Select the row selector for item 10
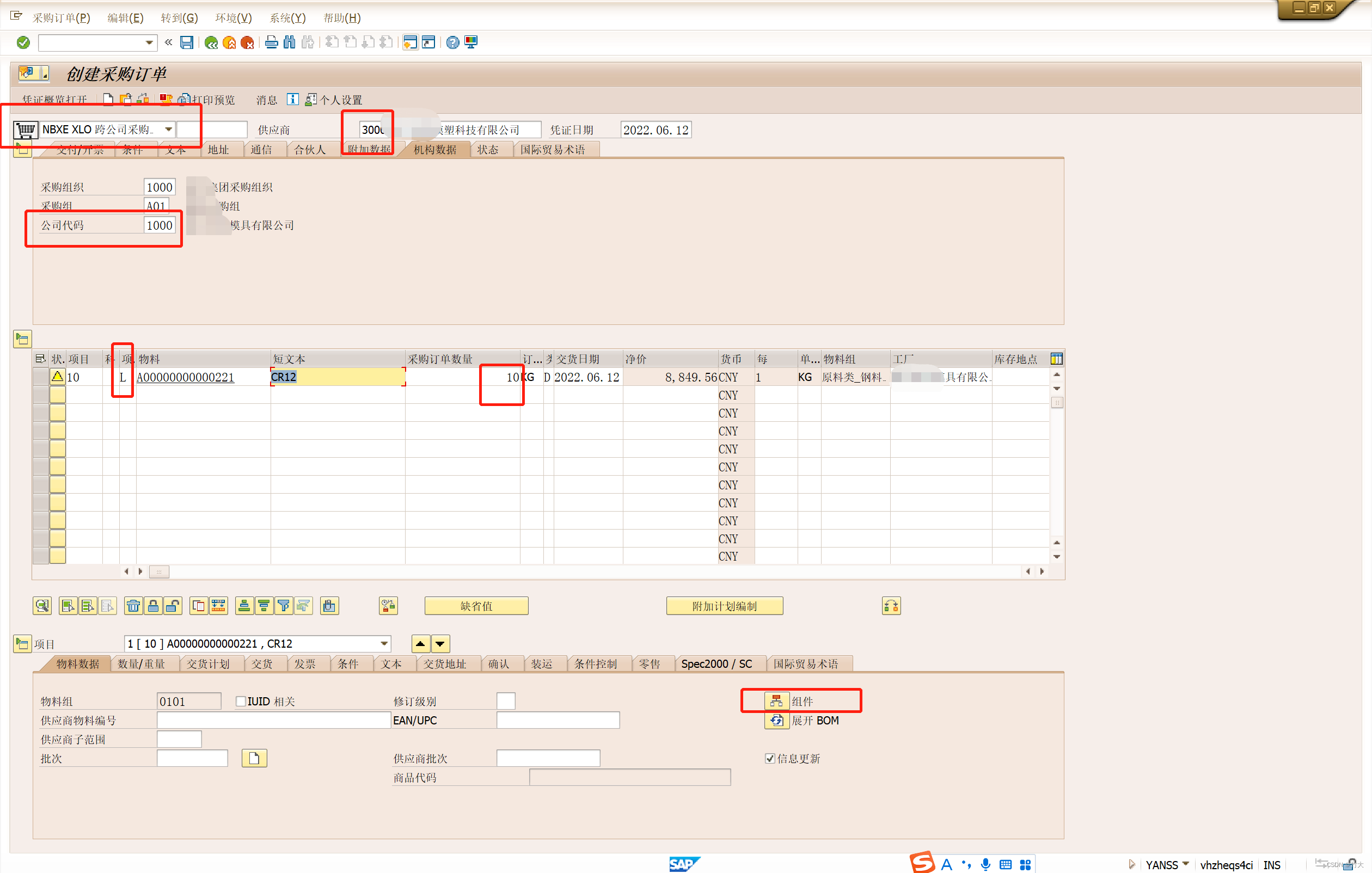The height and width of the screenshot is (873, 1372). 40,377
